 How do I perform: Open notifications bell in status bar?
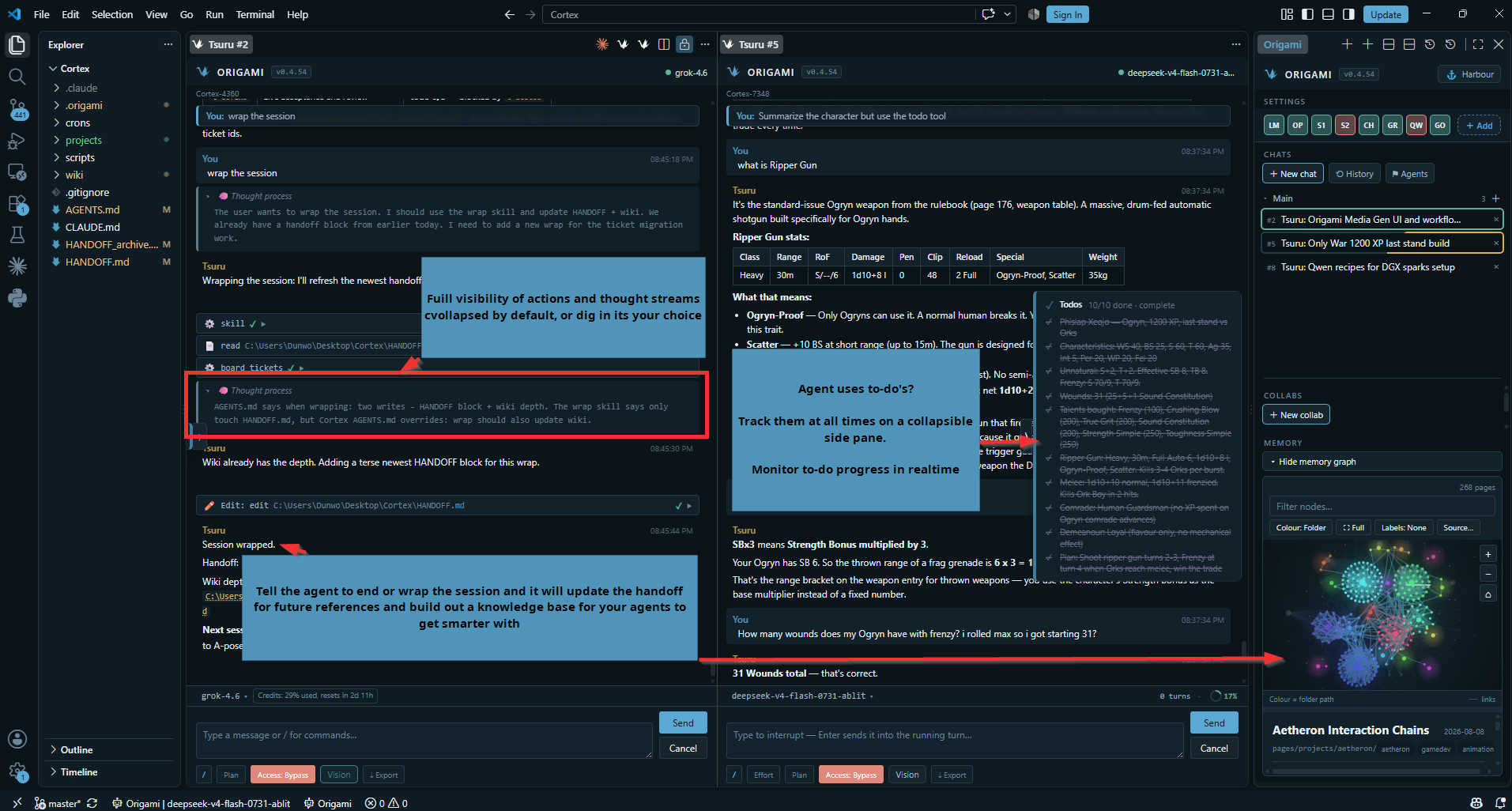[x=1500, y=803]
